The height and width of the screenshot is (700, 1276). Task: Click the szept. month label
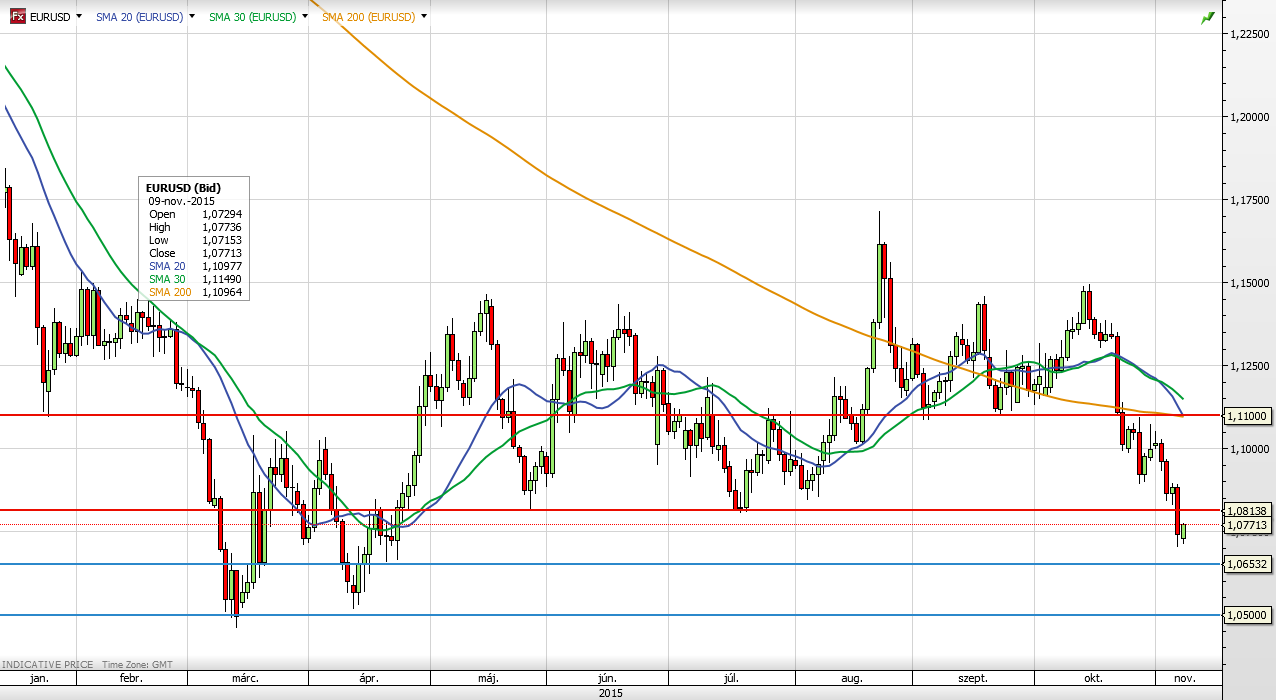(x=974, y=678)
